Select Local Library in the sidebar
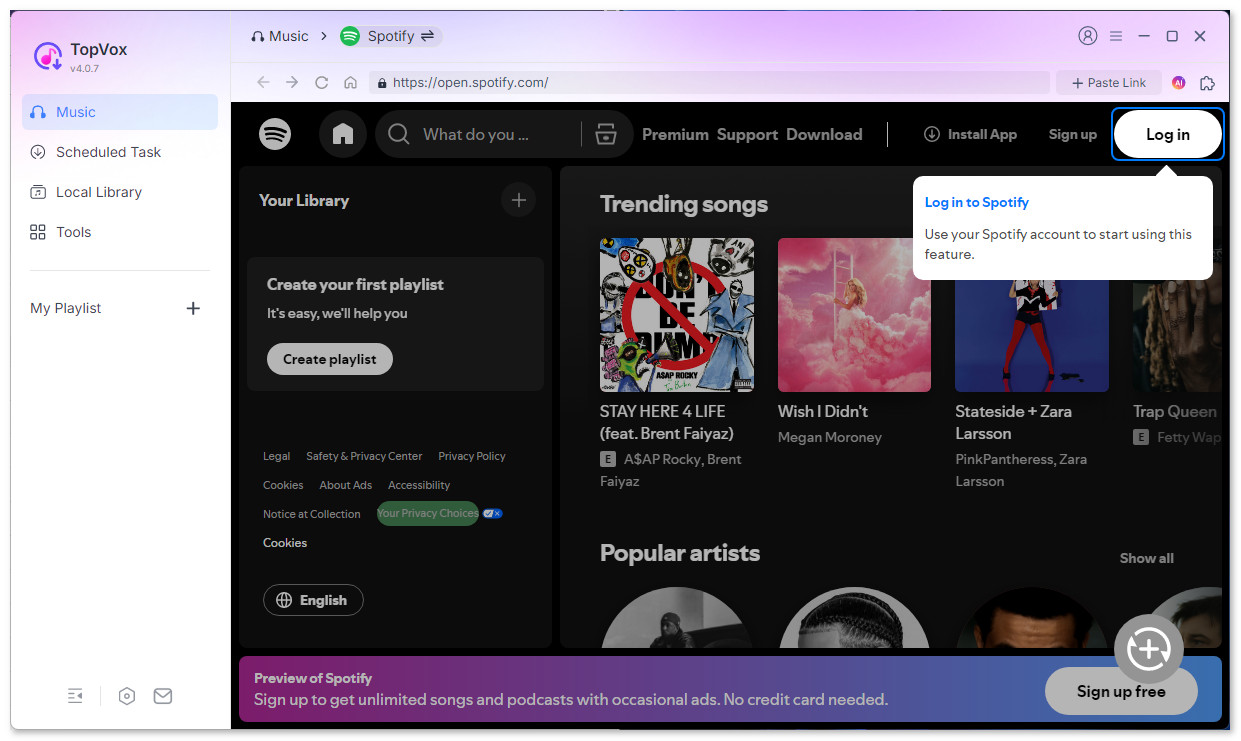The width and height of the screenshot is (1241, 741). pos(98,192)
